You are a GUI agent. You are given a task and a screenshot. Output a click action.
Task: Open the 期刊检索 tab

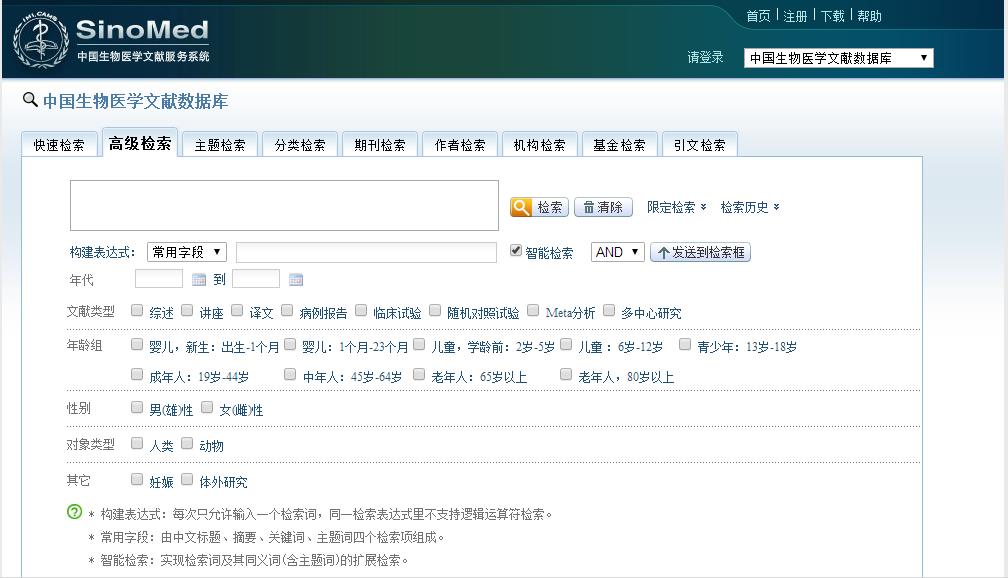pos(380,145)
